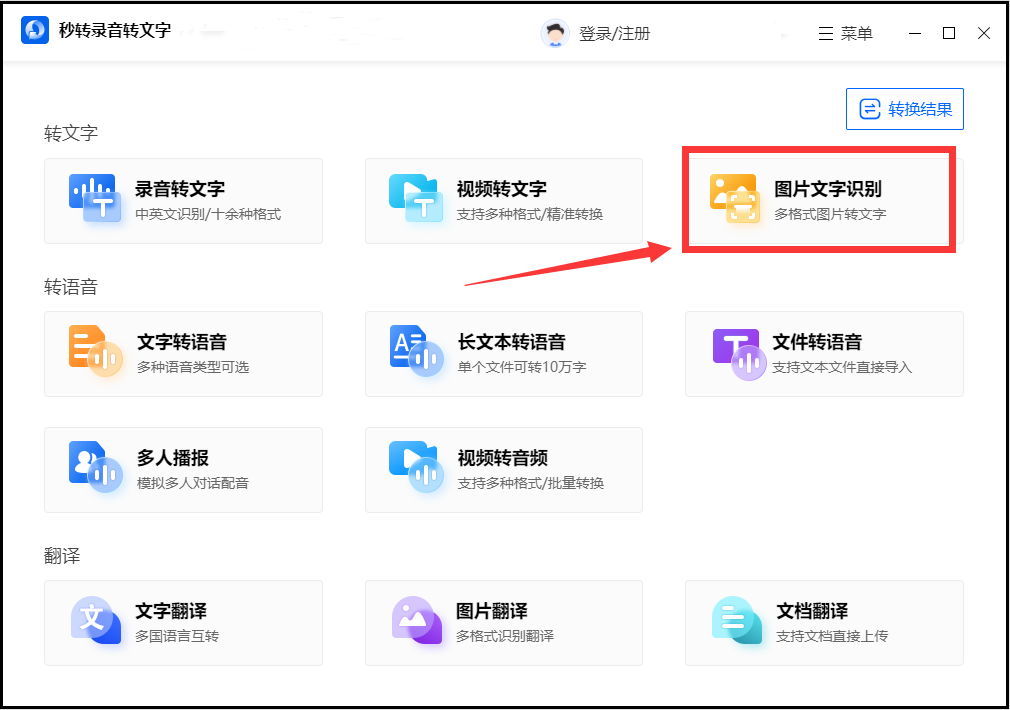
Task: Open 转换结果 conversion results button
Action: (904, 109)
